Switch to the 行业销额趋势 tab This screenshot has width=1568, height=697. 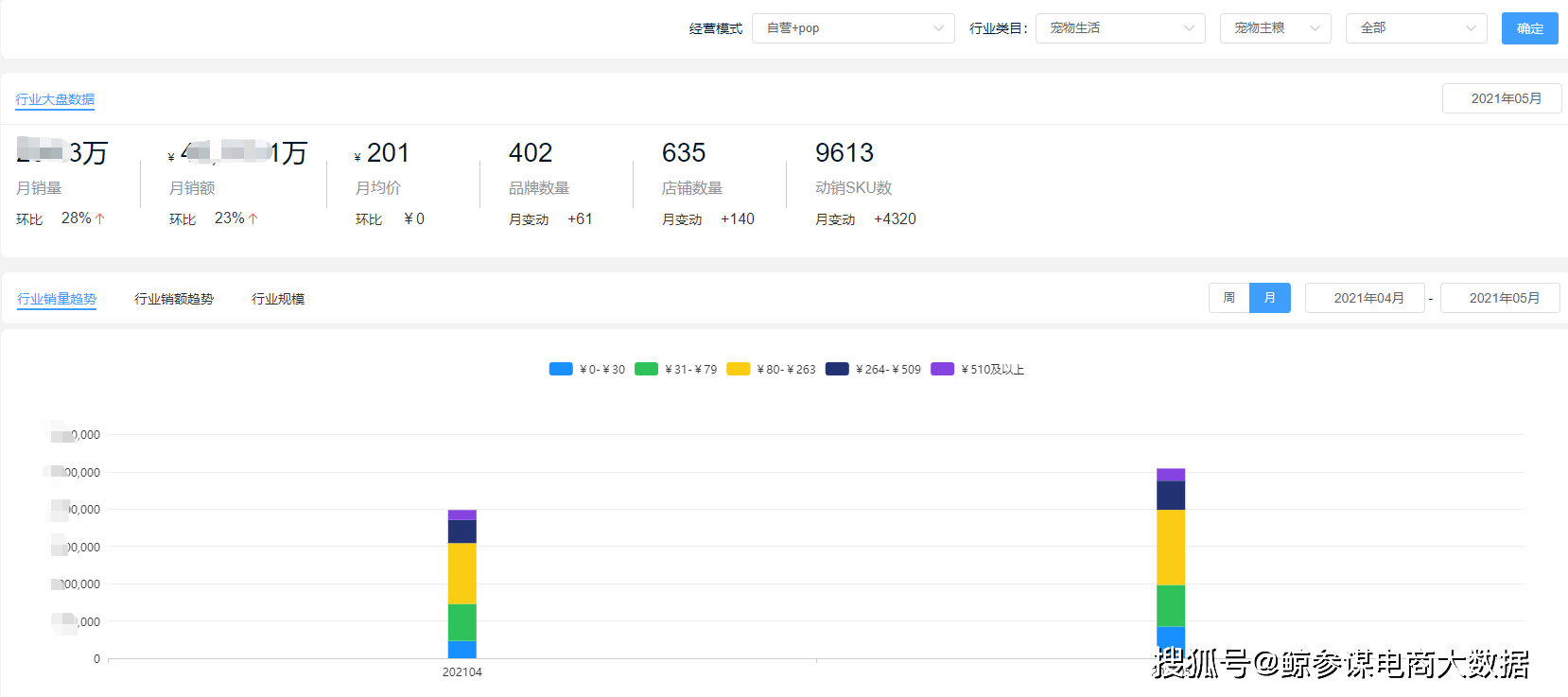(174, 299)
